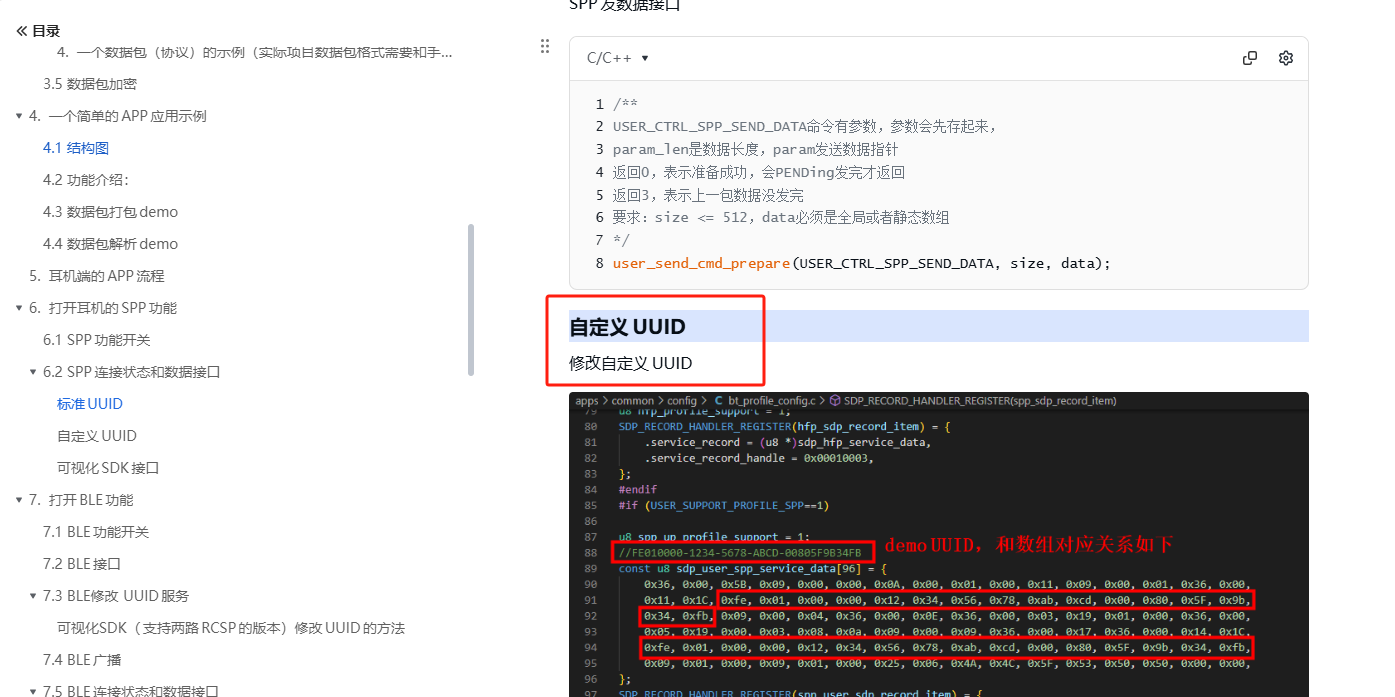Screen dimensions: 1395x697
Task: Collapse the '7.3 BLE修改 UUID 服务' arrow
Action: coord(33,596)
